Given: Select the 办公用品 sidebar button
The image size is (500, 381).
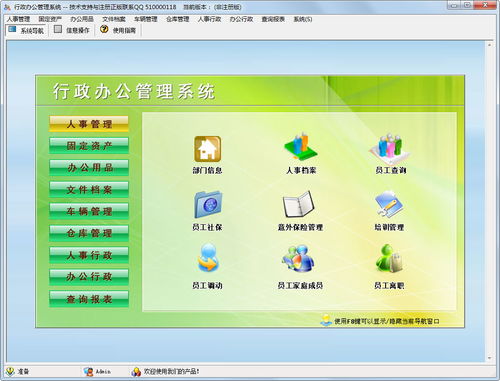Looking at the screenshot, I should (x=89, y=168).
